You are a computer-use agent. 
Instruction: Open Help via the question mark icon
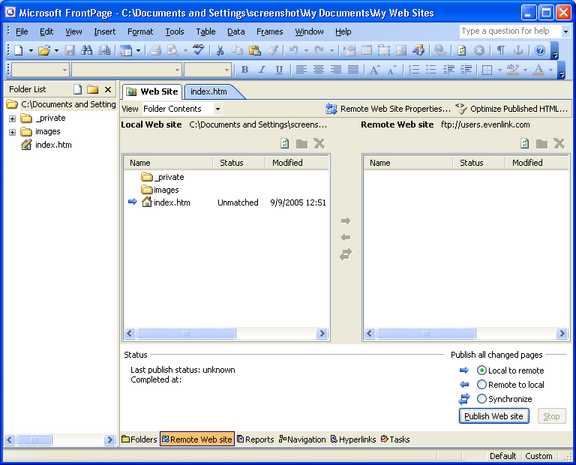540,50
